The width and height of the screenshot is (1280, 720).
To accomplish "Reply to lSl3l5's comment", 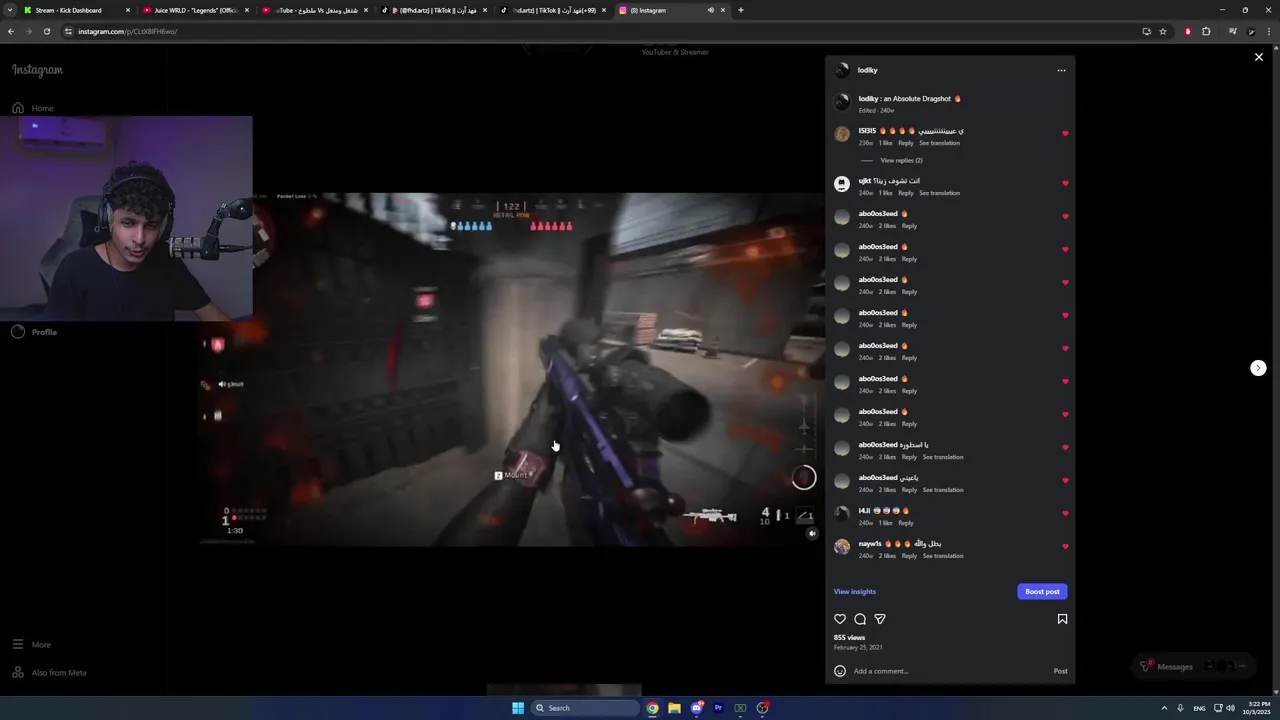I will point(905,143).
